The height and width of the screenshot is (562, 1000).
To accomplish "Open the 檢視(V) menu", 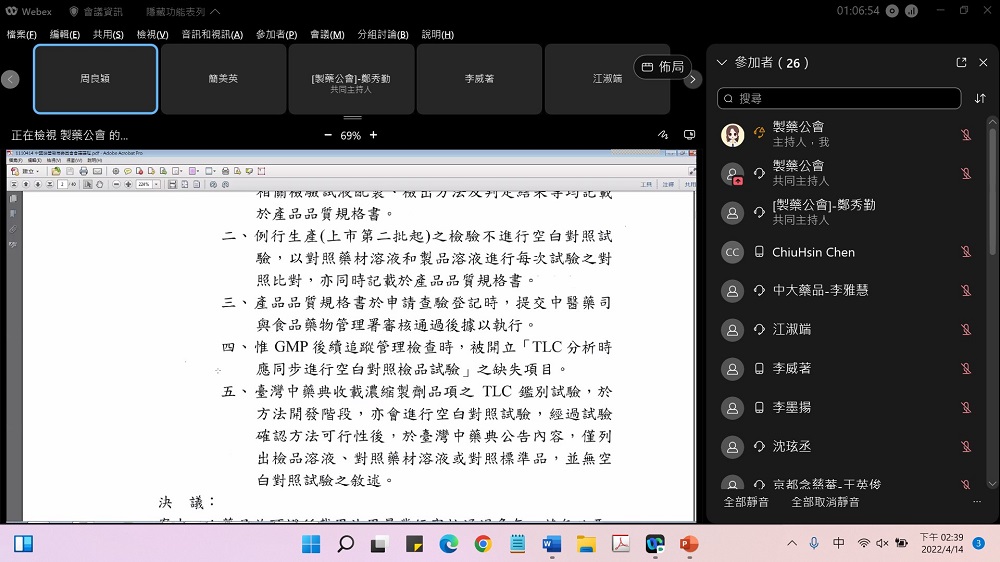I will tap(152, 34).
